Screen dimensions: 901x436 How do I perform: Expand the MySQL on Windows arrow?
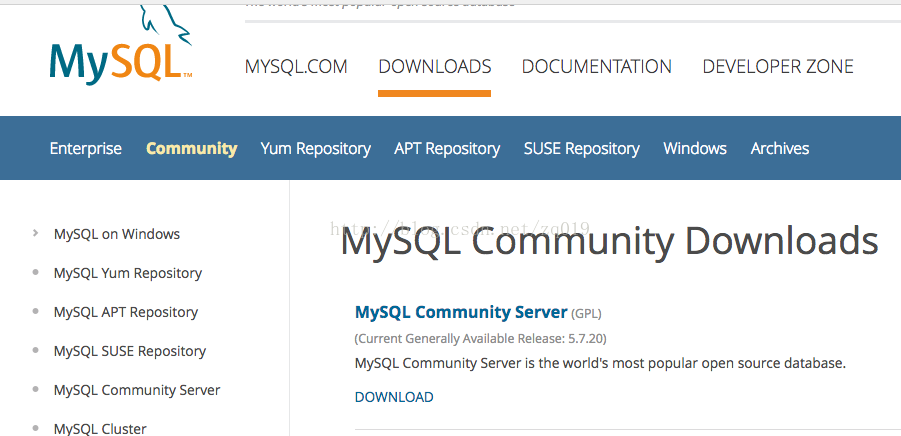click(x=36, y=233)
